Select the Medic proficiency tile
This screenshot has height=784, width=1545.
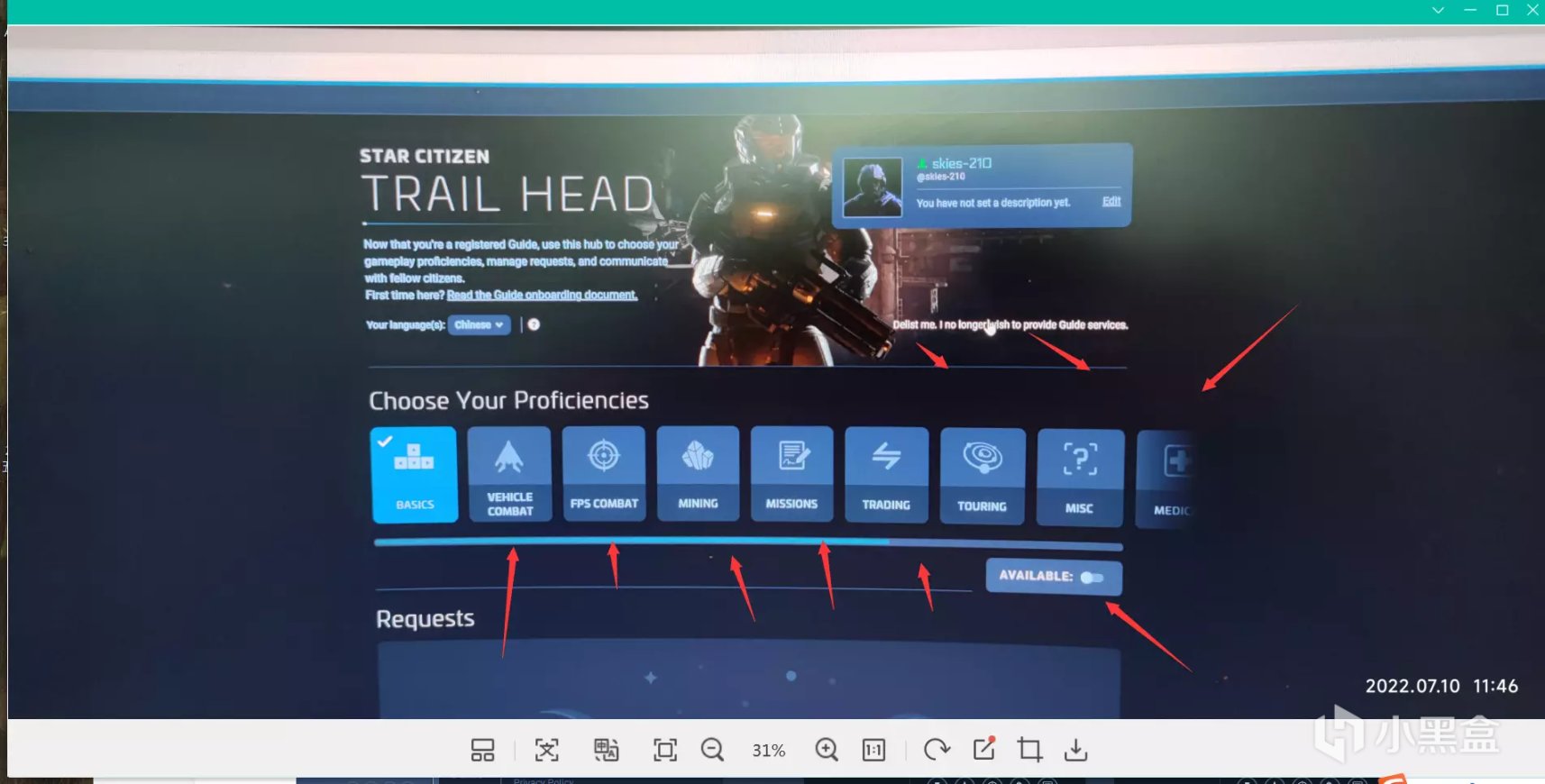pyautogui.click(x=1165, y=479)
